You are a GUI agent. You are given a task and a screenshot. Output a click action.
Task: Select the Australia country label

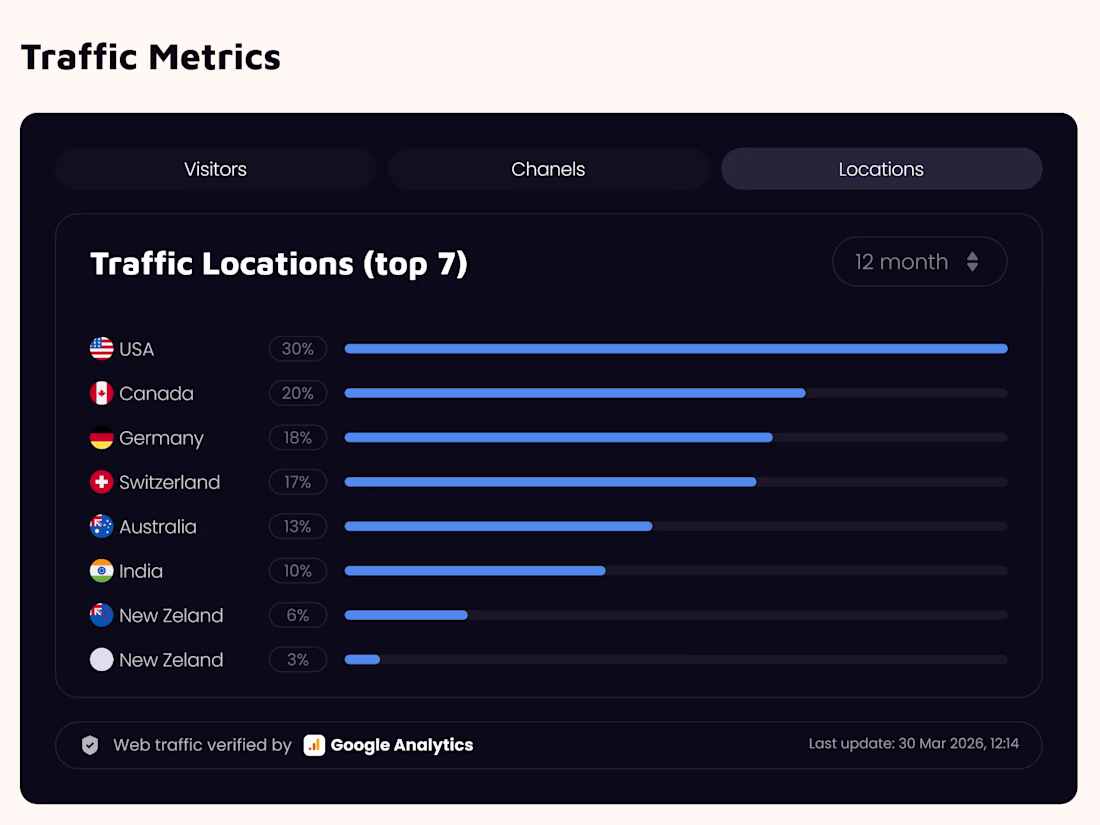pos(158,527)
